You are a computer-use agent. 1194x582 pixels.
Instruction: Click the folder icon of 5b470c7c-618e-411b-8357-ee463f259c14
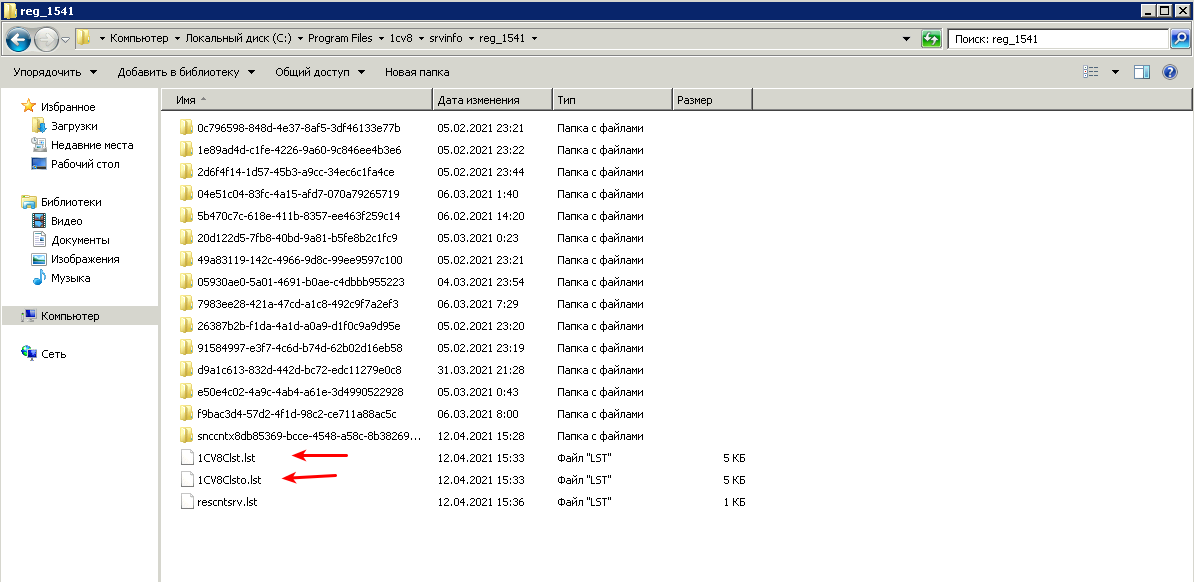tap(186, 216)
